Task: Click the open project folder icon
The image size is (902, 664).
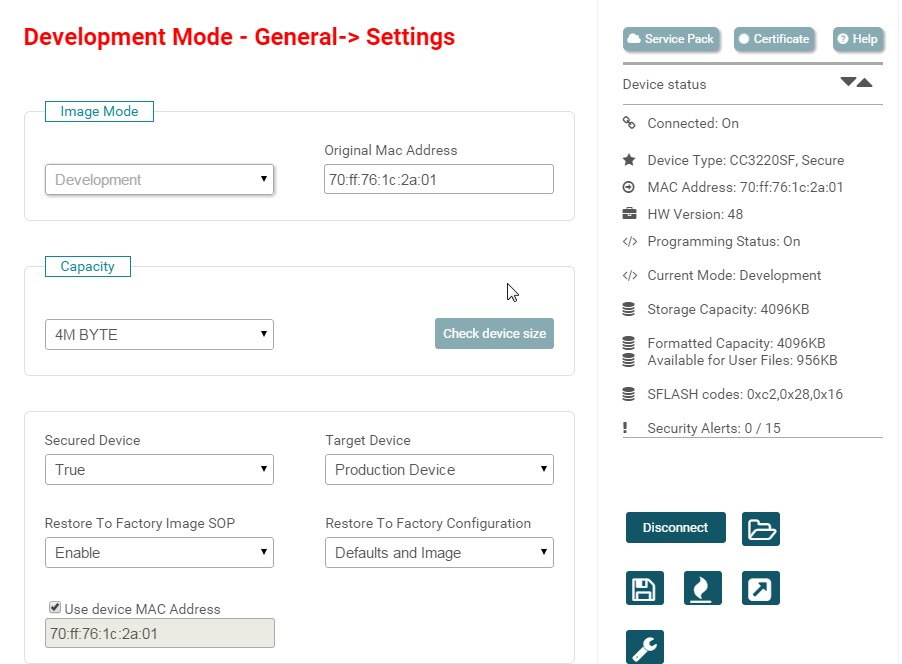Action: tap(760, 529)
